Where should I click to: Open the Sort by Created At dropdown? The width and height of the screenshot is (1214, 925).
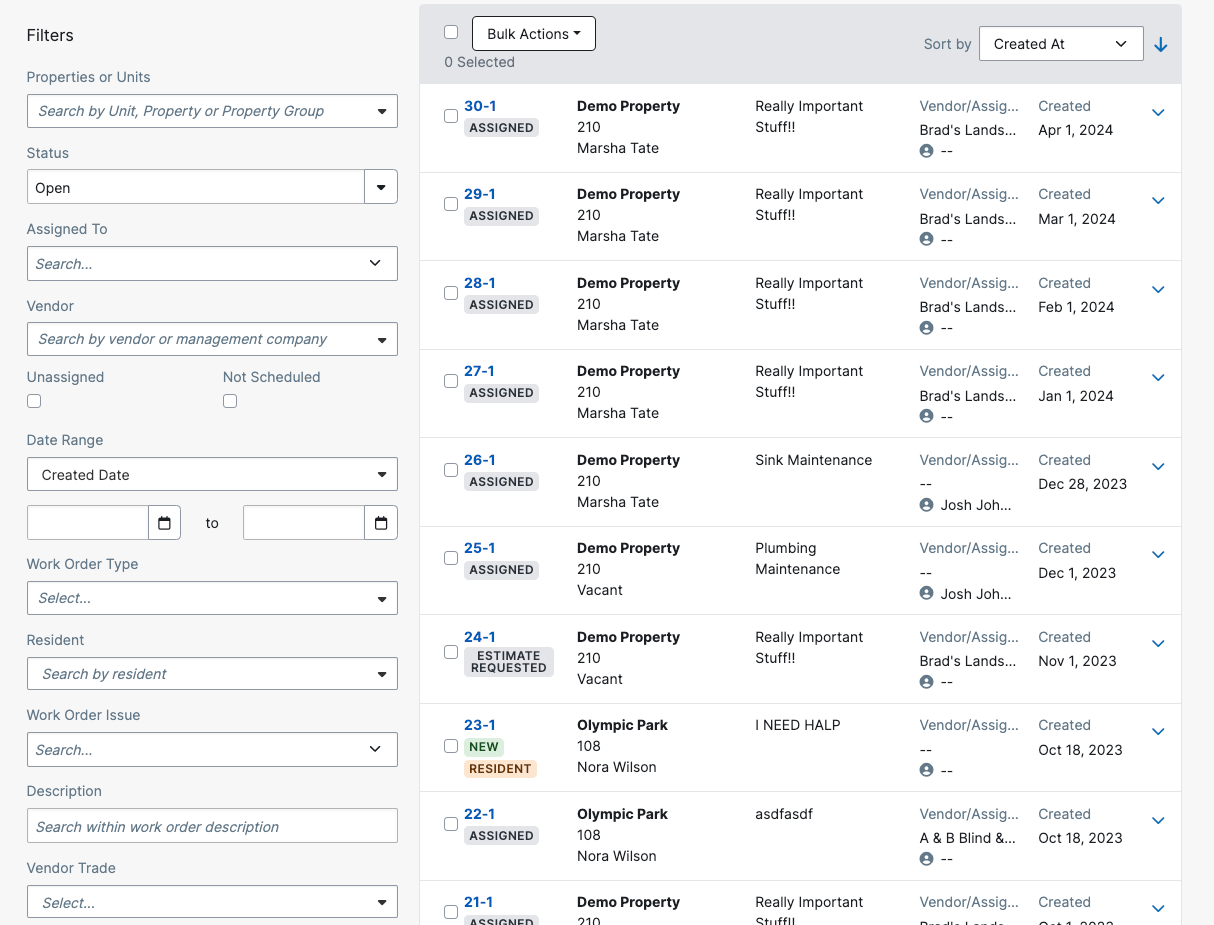click(1061, 44)
